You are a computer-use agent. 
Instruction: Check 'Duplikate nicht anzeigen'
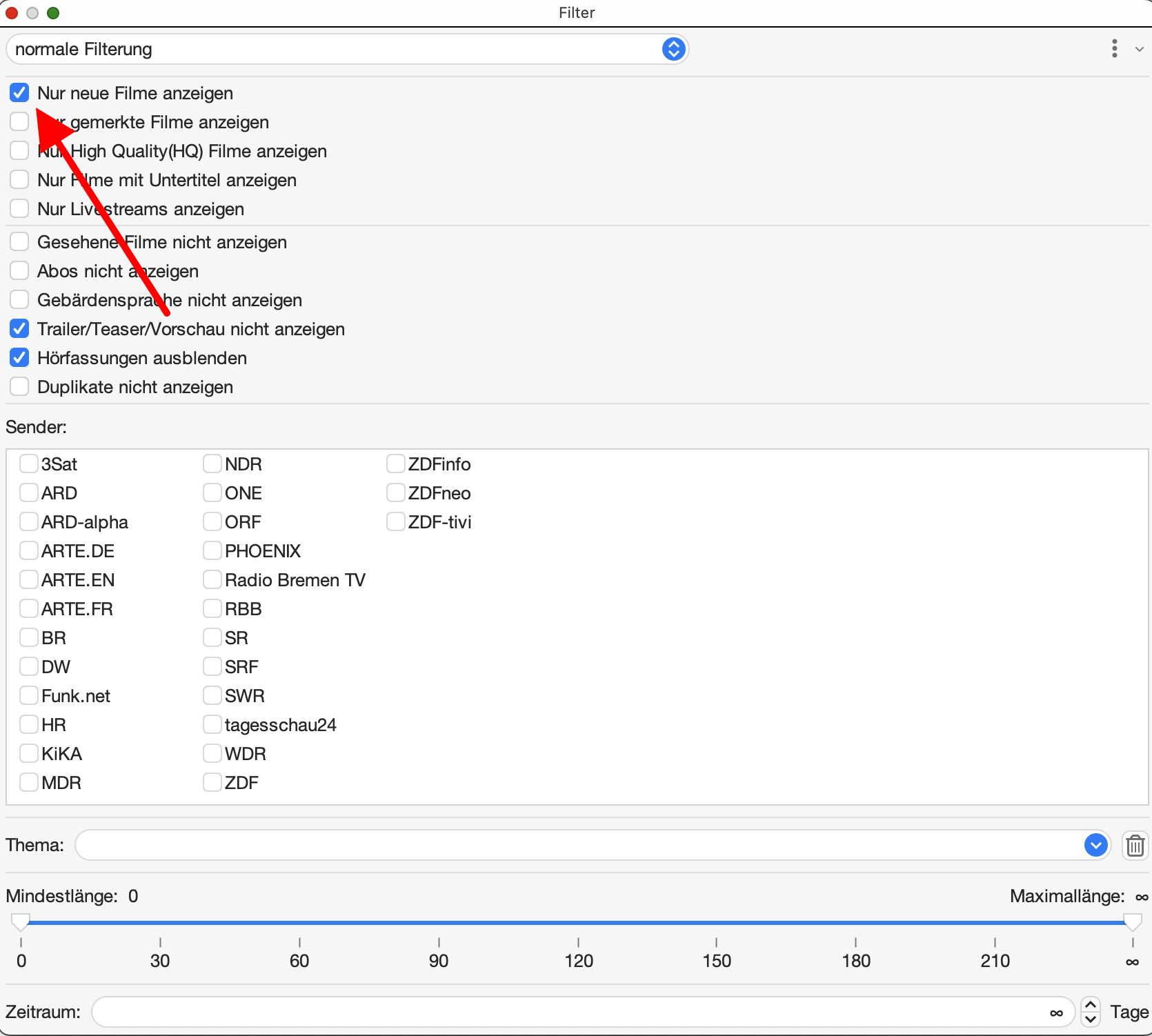pyautogui.click(x=19, y=386)
